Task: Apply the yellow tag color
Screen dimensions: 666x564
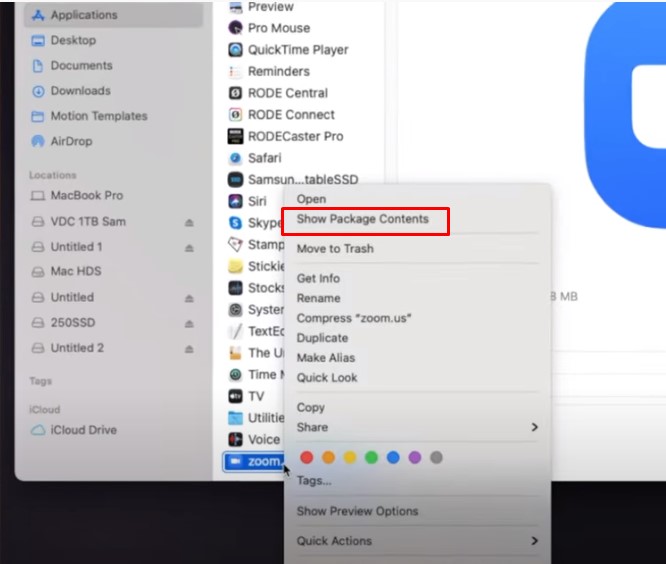Action: click(x=350, y=458)
